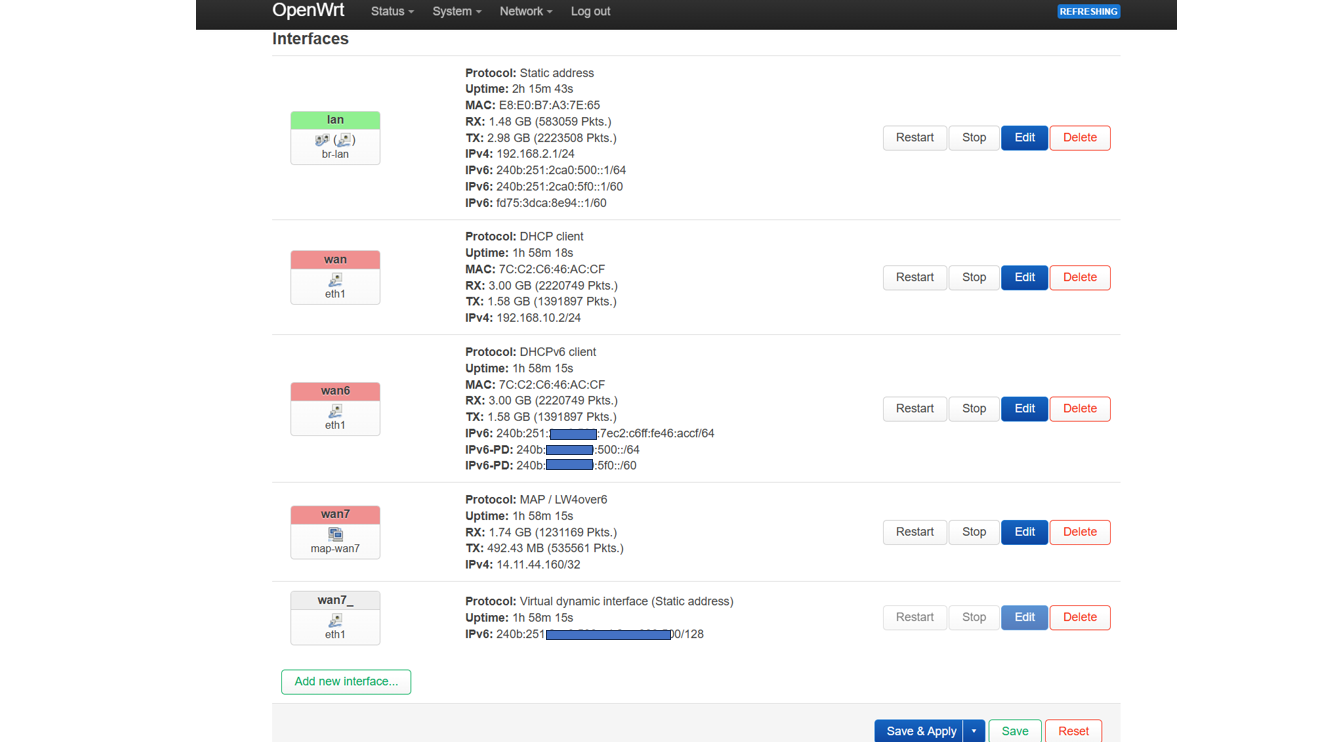Image resolution: width=1335 pixels, height=742 pixels.
Task: Select the green lan interface label
Action: click(335, 120)
